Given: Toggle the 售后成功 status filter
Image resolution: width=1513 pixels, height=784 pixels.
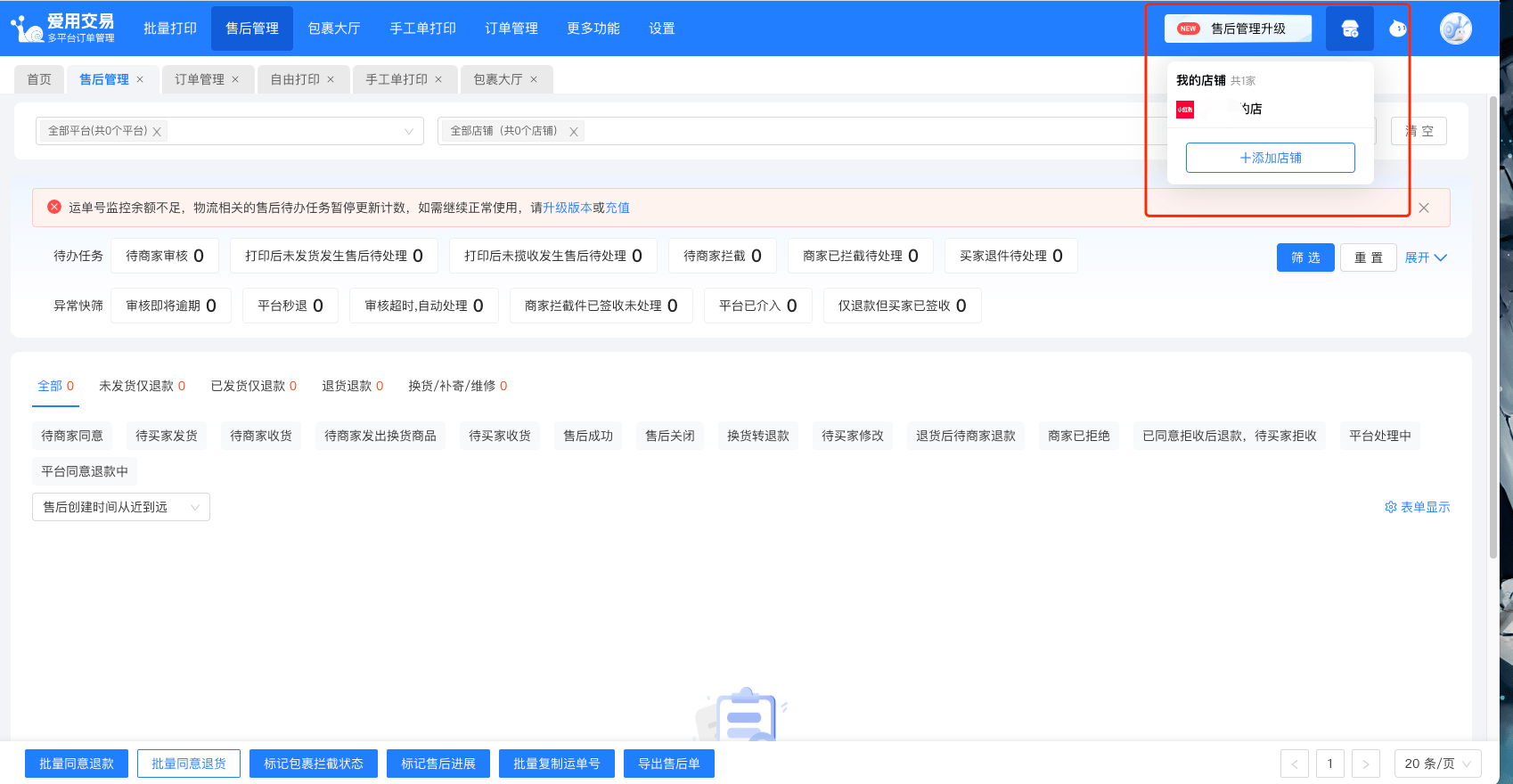Looking at the screenshot, I should pos(588,436).
